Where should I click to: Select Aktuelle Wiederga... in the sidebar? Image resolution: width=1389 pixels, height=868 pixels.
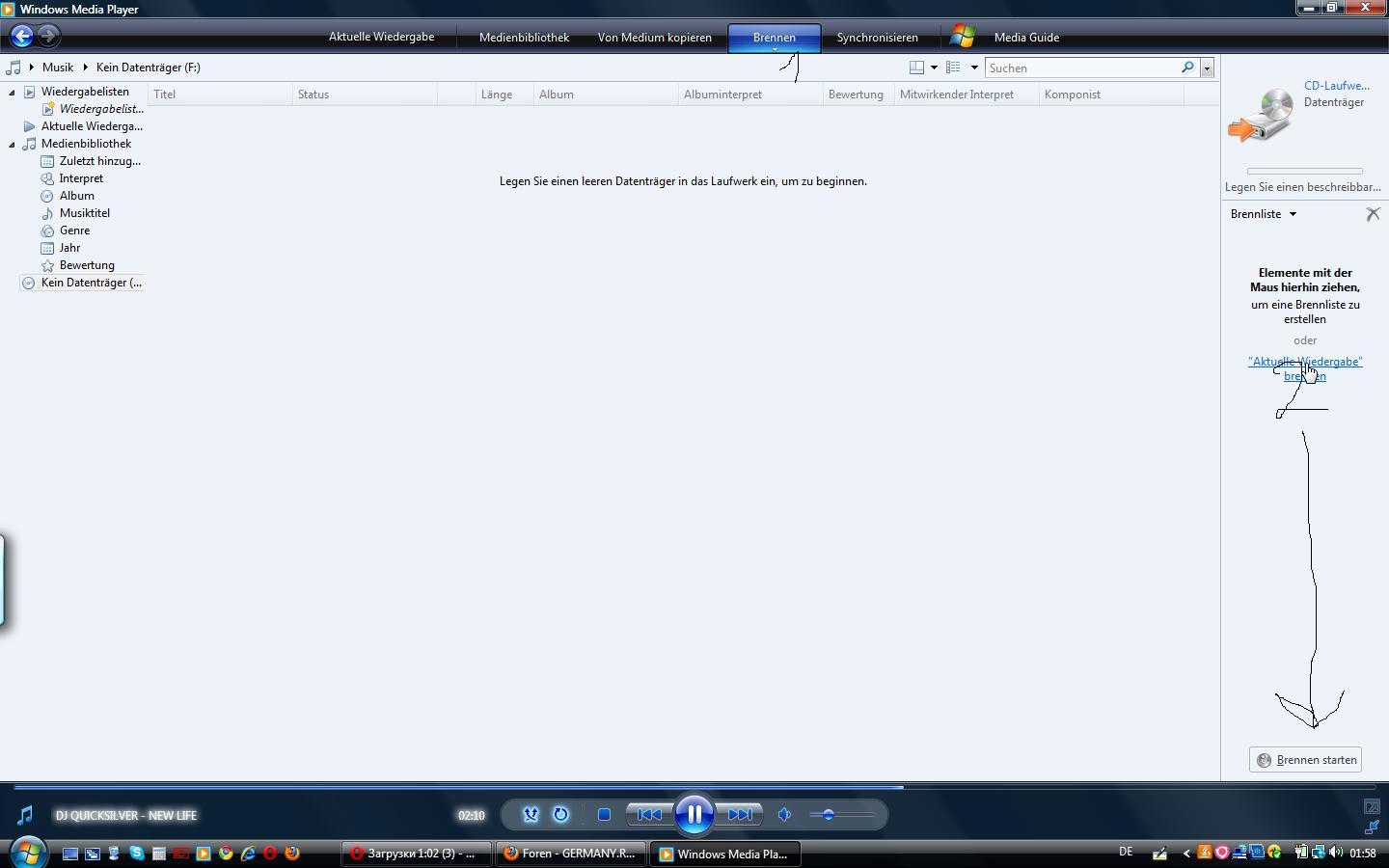pyautogui.click(x=92, y=126)
